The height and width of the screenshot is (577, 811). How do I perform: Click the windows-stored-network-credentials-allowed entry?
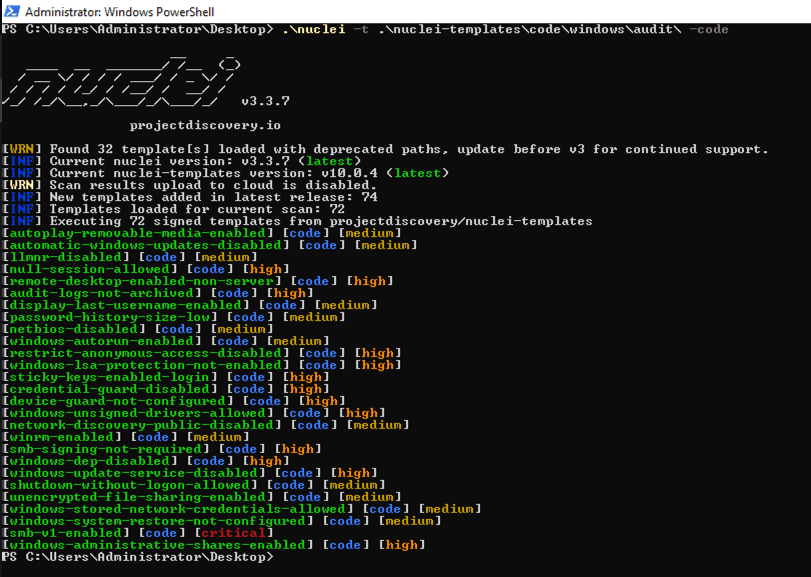(178, 509)
